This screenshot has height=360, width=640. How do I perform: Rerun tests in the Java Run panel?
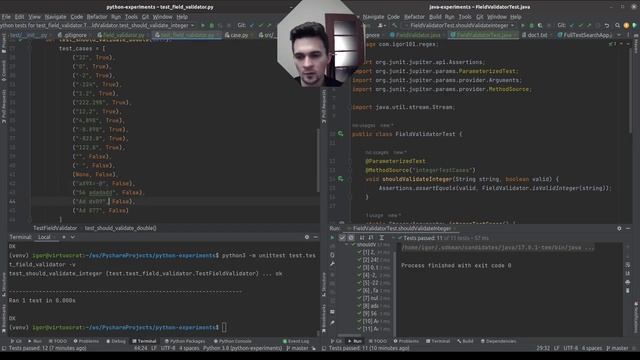coord(332,238)
